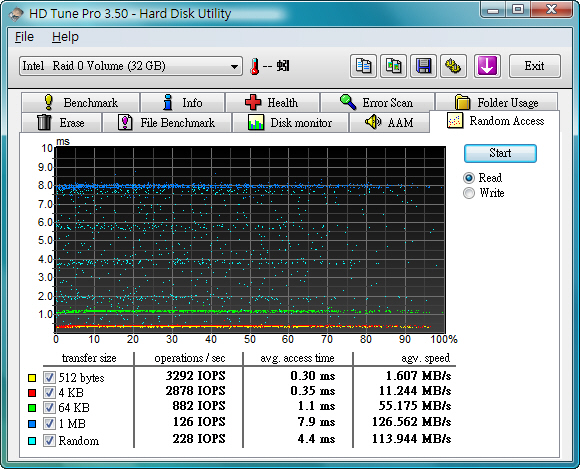Click the thermometer temperature indicator icon
Screen dimensions: 580x469
(x=254, y=67)
